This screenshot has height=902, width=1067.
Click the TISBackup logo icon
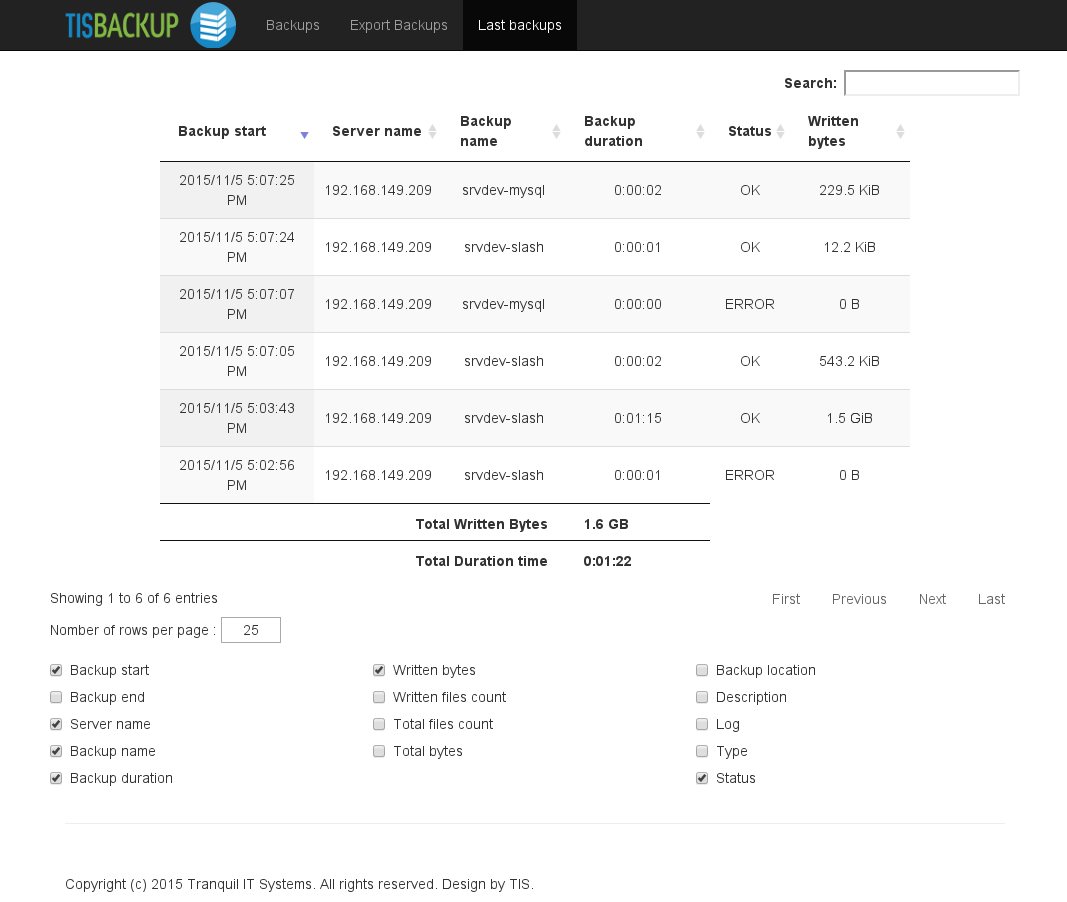(213, 25)
